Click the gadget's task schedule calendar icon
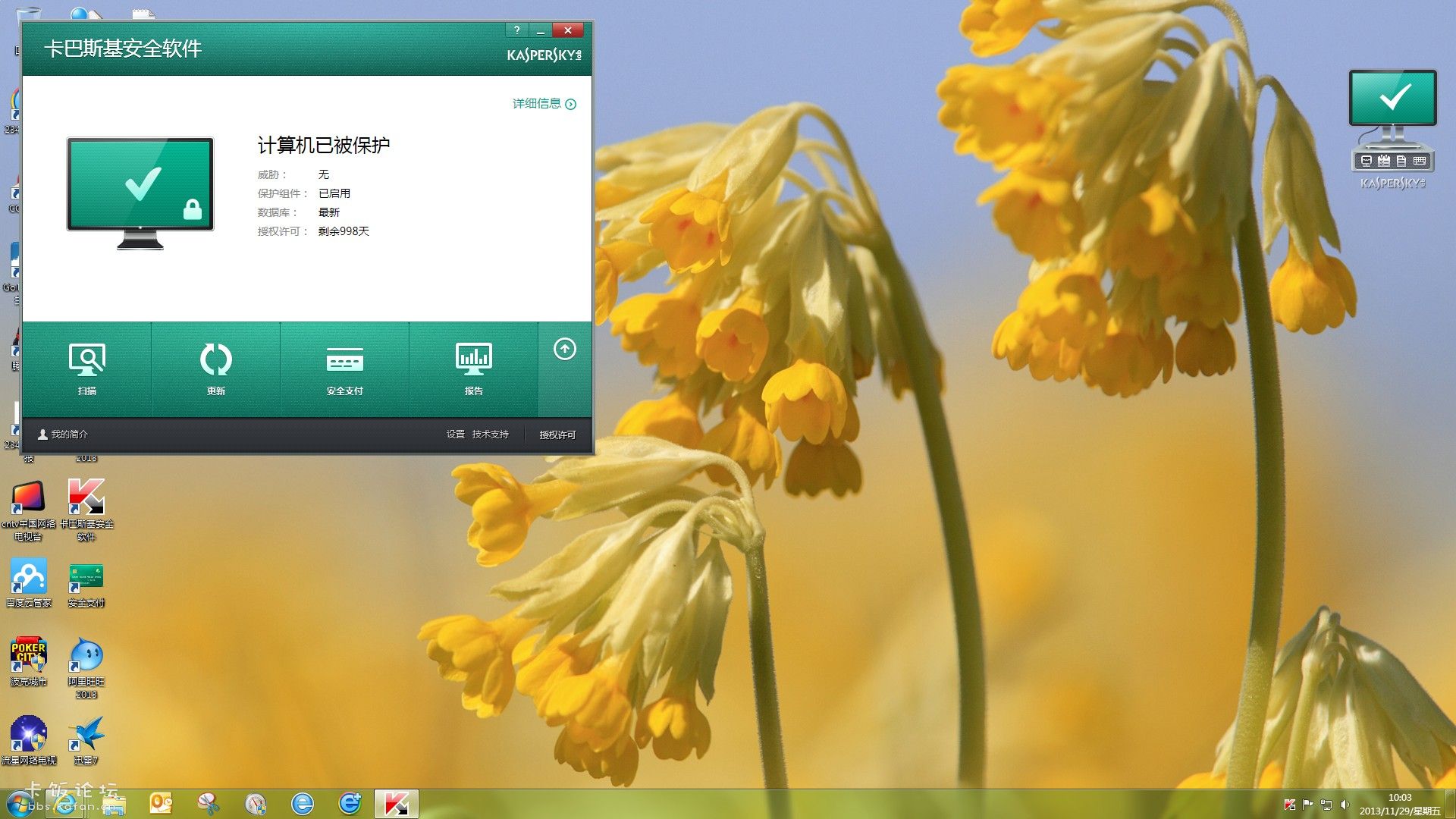 coord(1384,161)
